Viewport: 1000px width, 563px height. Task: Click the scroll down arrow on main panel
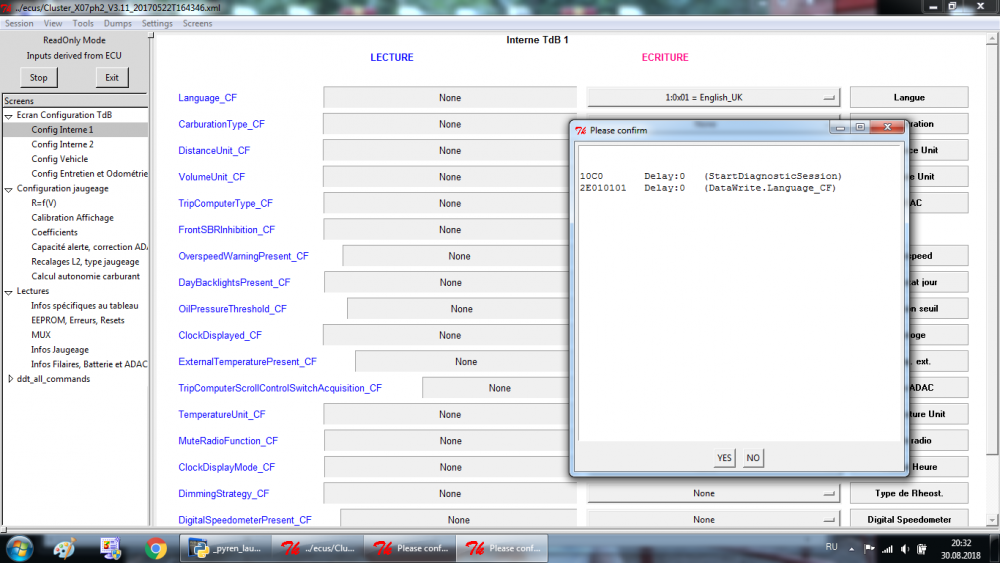tap(992, 520)
